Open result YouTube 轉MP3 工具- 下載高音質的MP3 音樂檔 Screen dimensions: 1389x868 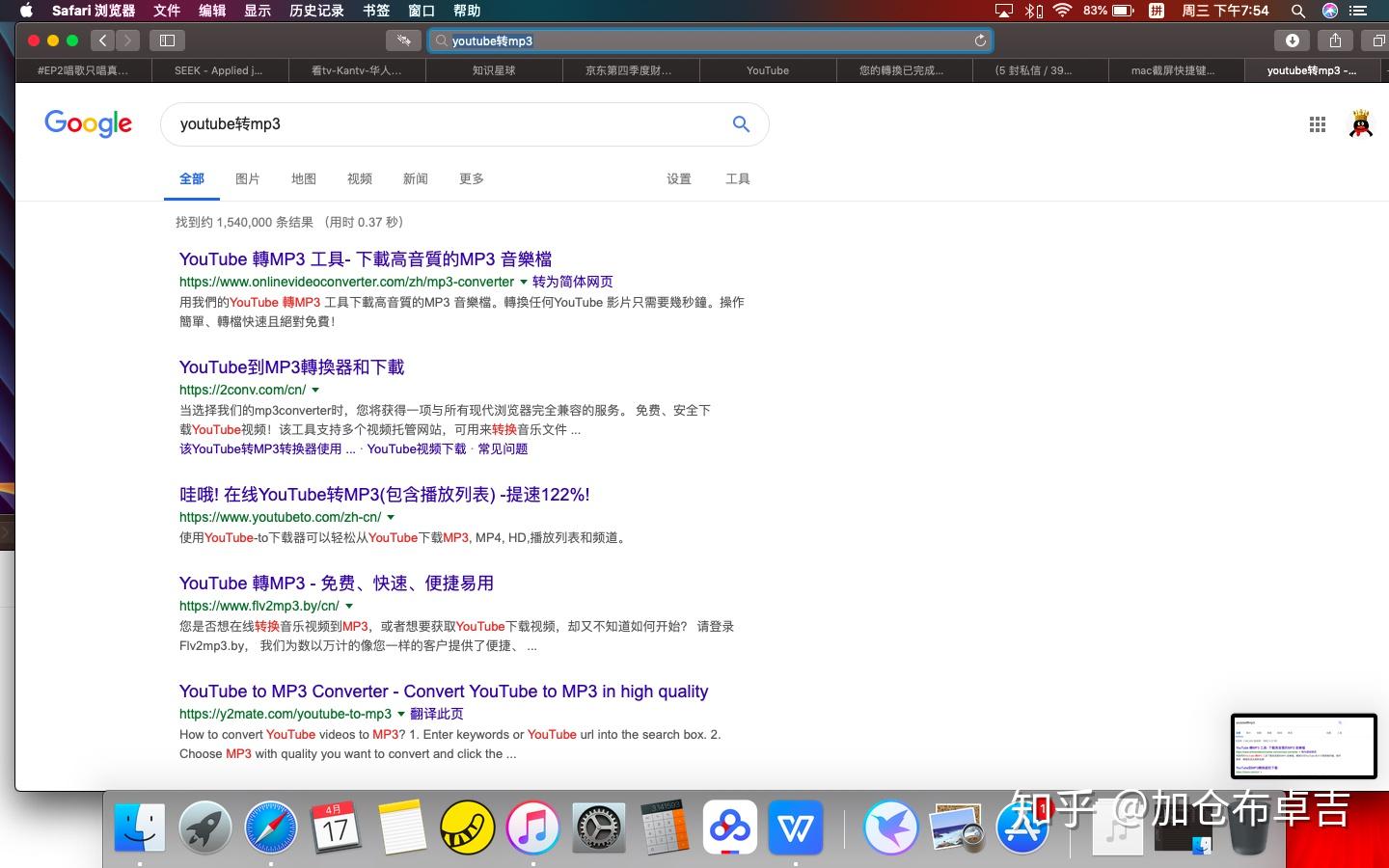[366, 258]
